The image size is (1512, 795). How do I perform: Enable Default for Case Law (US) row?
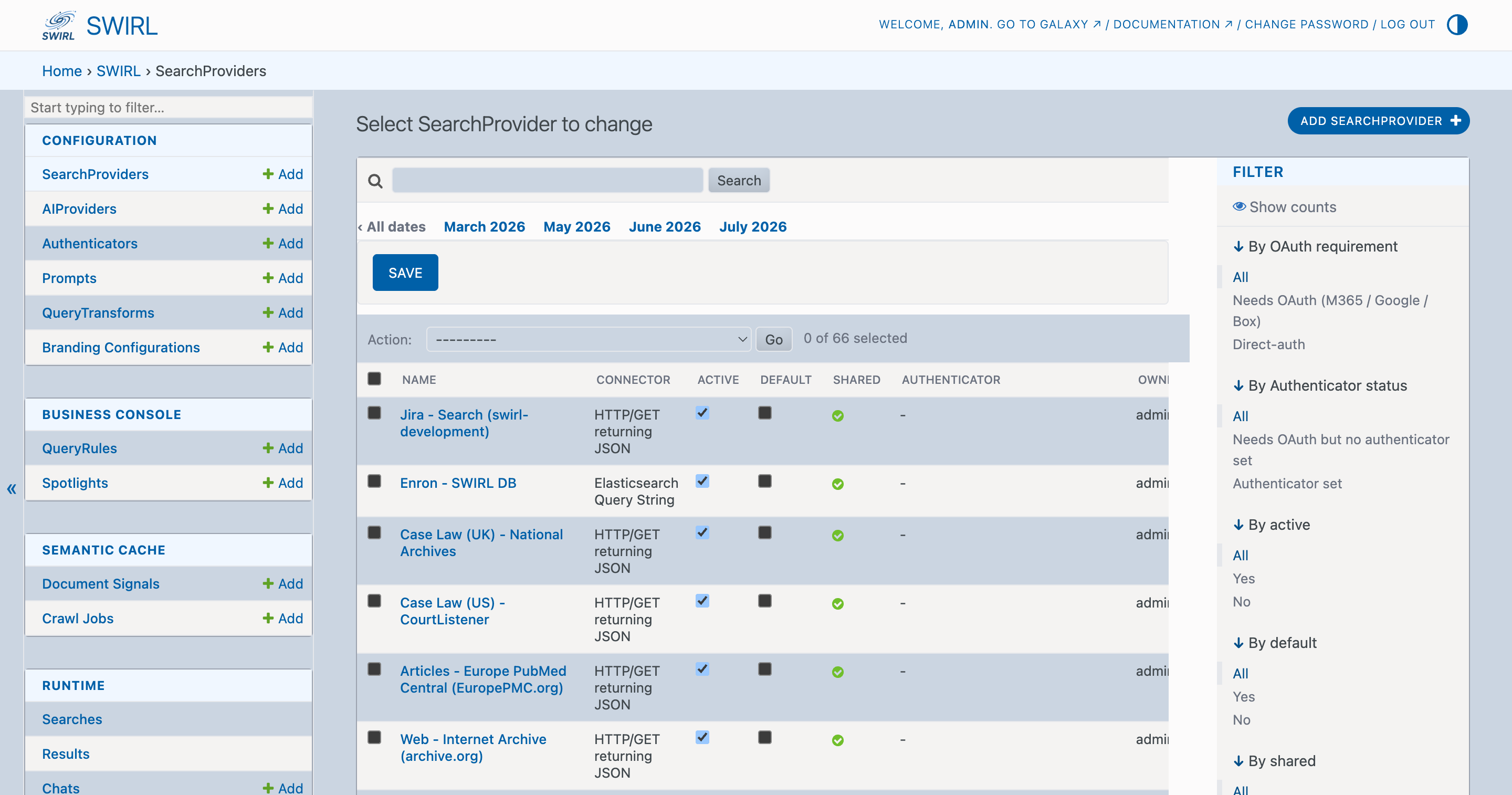(764, 601)
